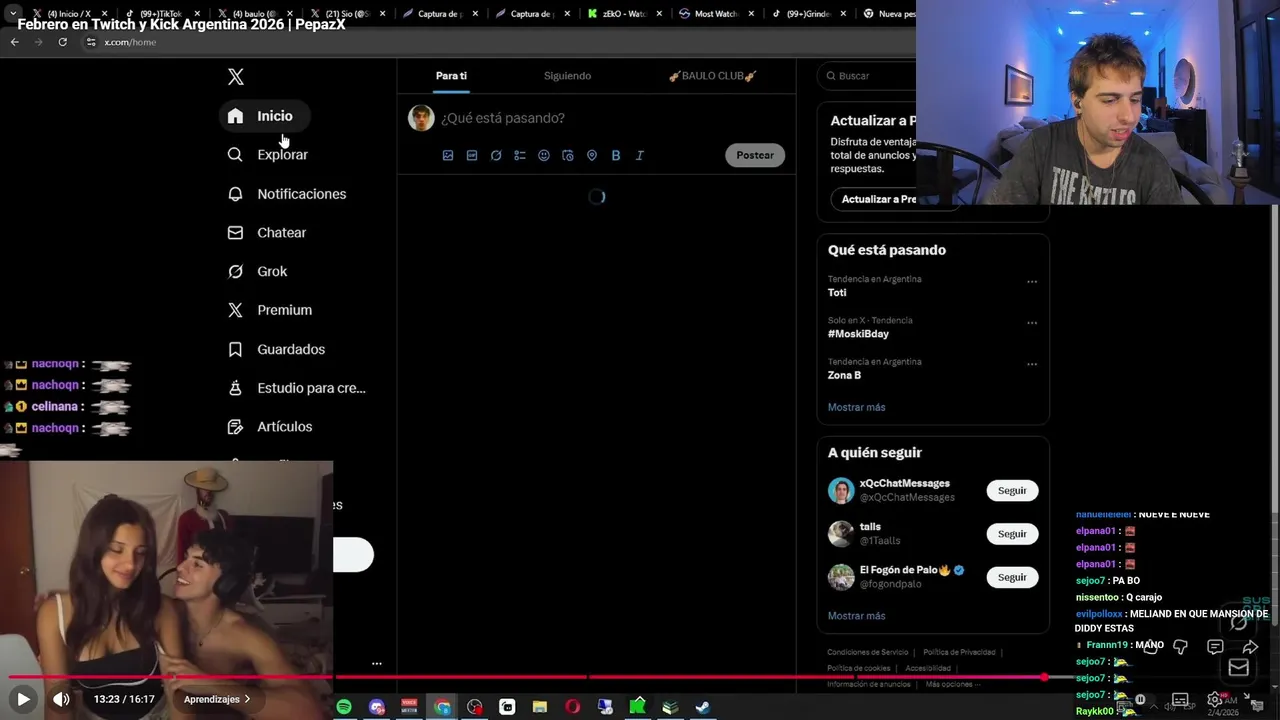The width and height of the screenshot is (1280, 720).
Task: Open Estudio para creadores item
Action: pos(297,388)
